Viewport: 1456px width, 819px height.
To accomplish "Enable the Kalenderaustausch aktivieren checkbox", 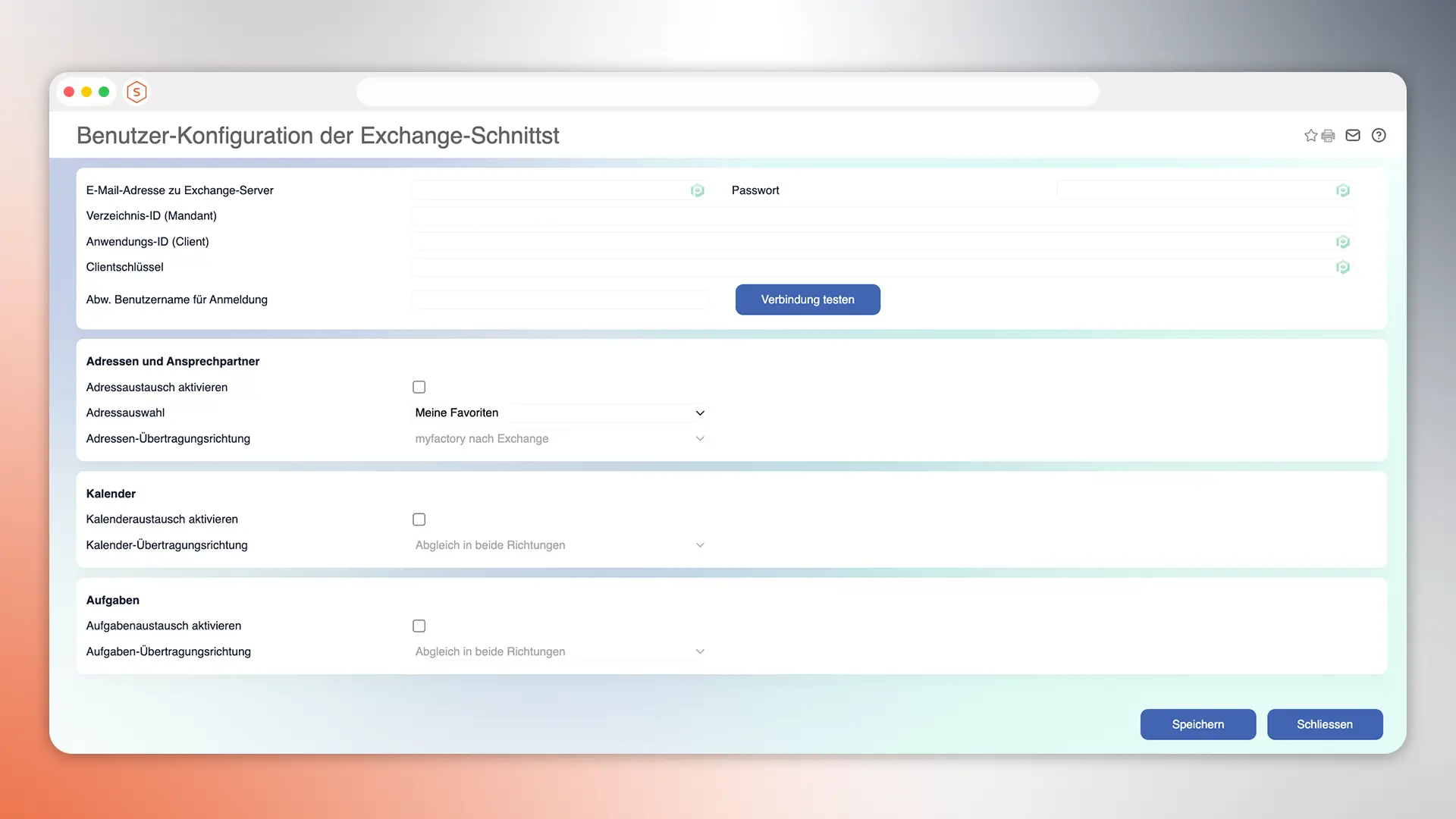I will (x=419, y=519).
